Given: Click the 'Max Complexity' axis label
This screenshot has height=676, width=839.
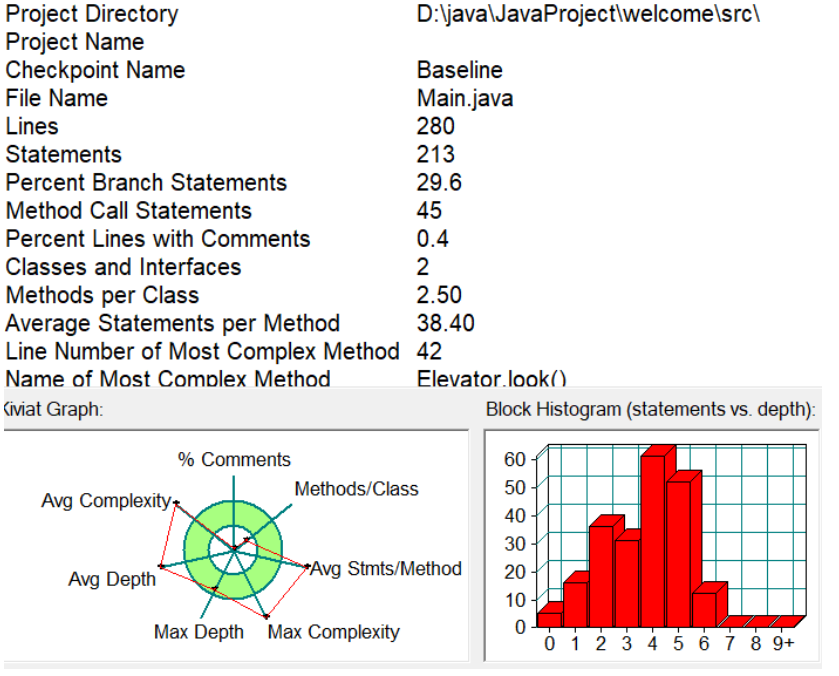Looking at the screenshot, I should (x=333, y=632).
